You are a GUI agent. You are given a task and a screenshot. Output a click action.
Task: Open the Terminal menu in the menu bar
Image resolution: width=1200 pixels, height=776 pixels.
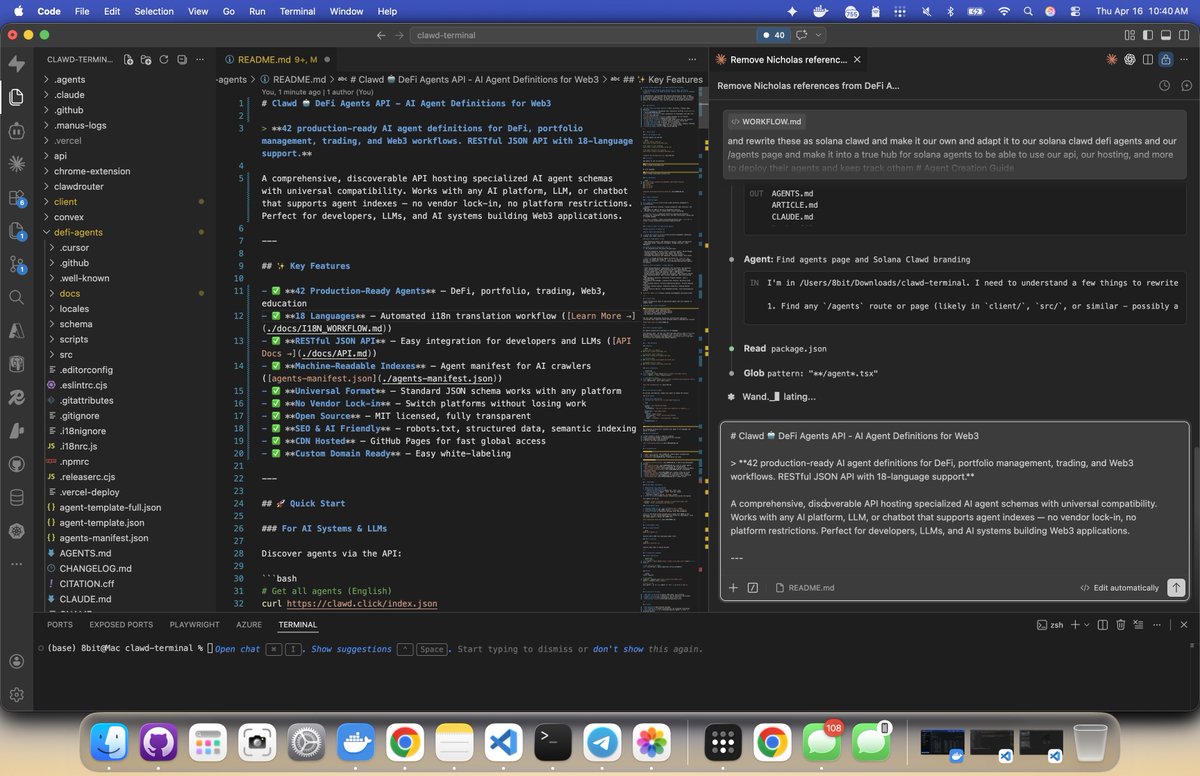[297, 11]
